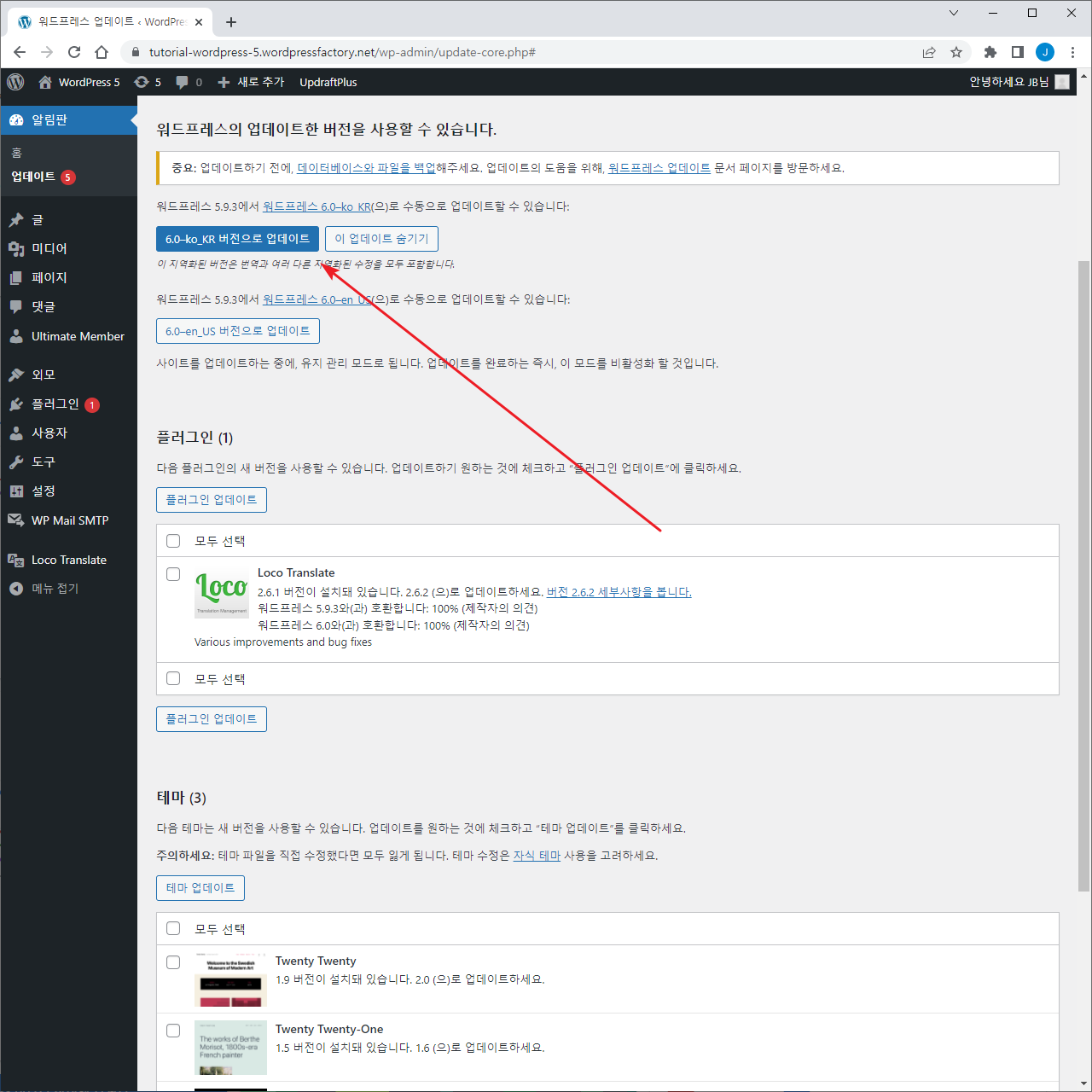Open the 워드프레스 6.0-ko_KR link
Screen dimensions: 1092x1092
point(317,206)
